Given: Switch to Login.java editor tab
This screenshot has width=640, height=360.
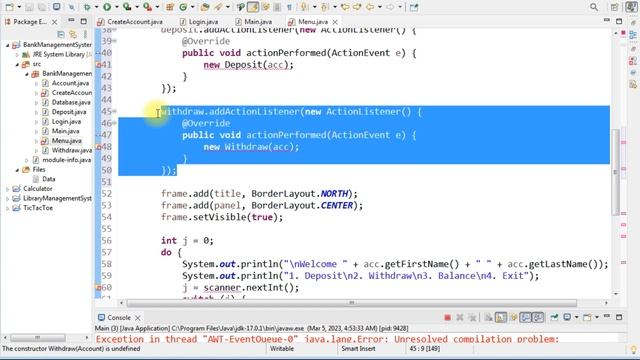Looking at the screenshot, I should click(x=199, y=22).
